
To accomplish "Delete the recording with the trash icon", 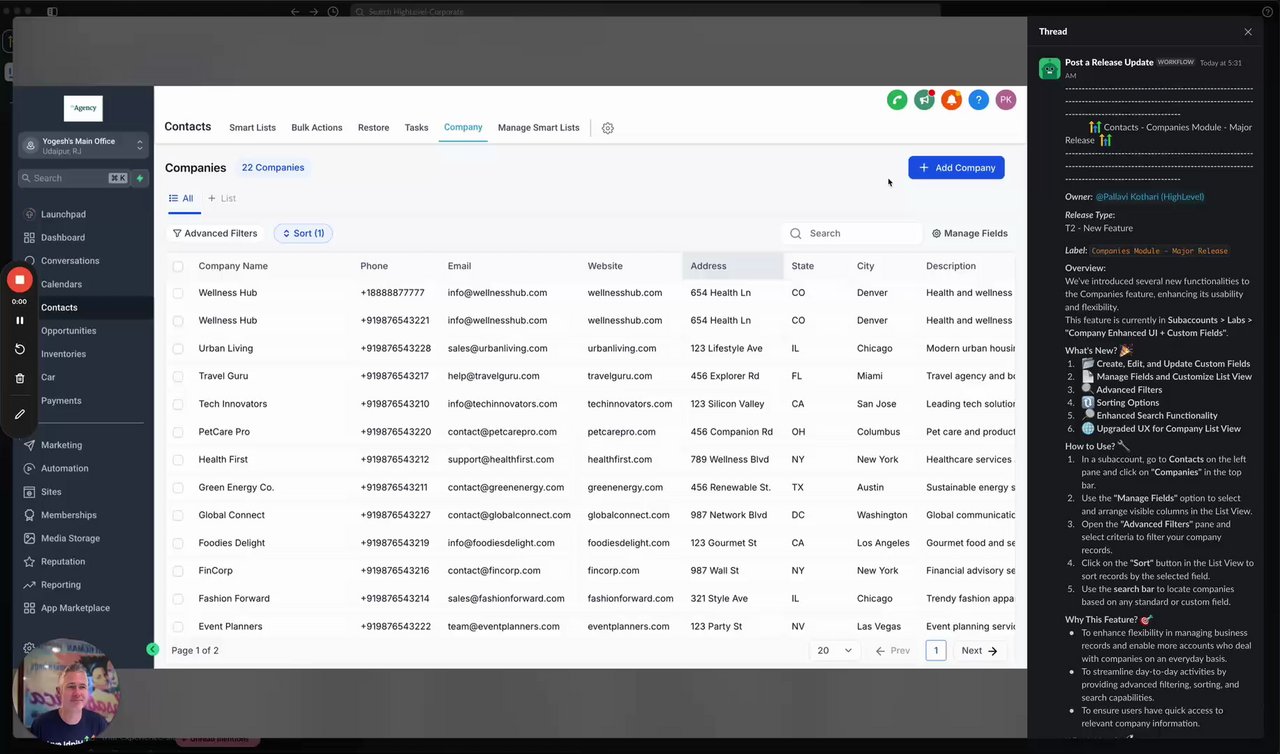I will pos(20,378).
